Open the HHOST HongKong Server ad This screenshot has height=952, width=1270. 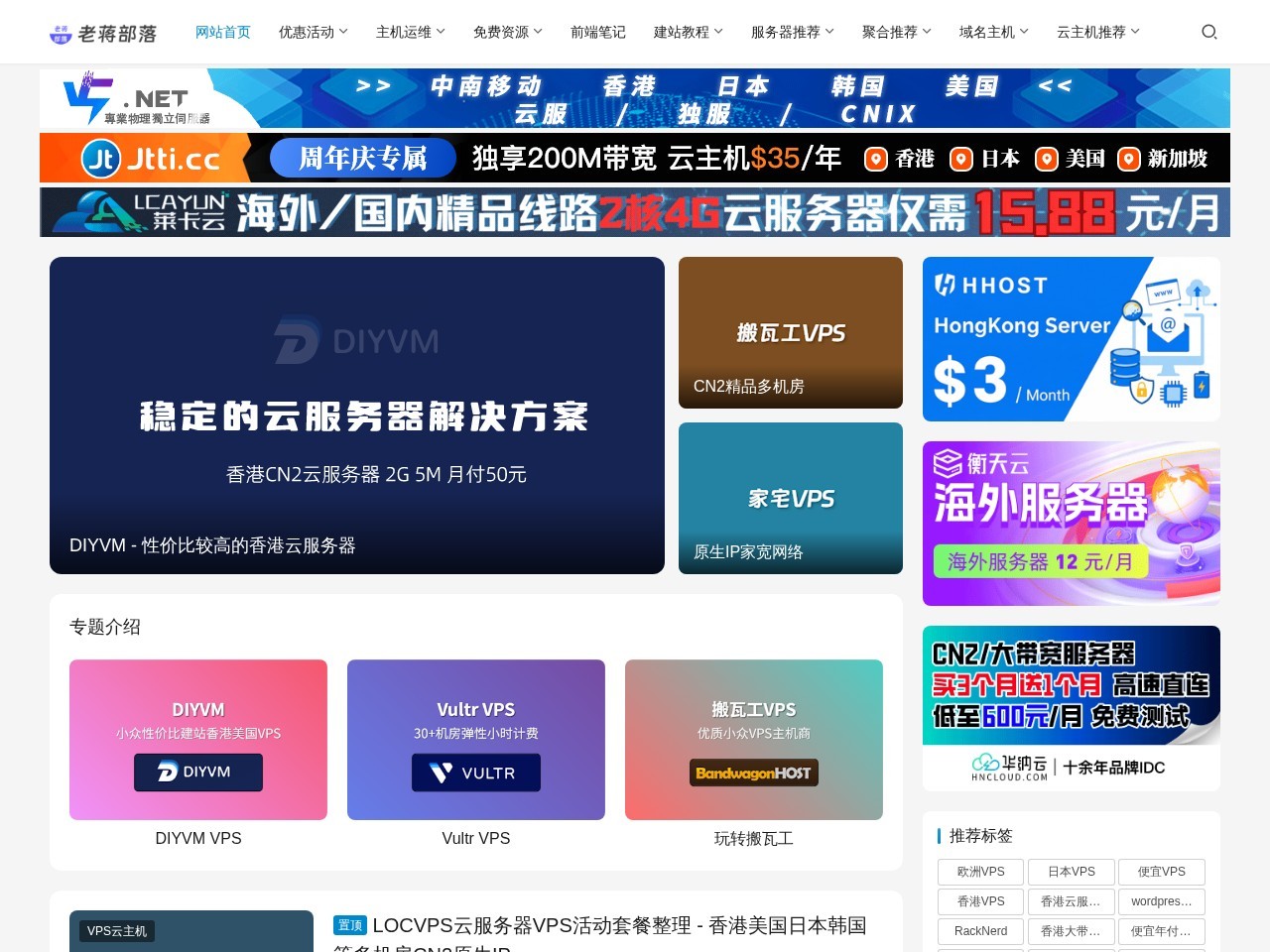1071,339
